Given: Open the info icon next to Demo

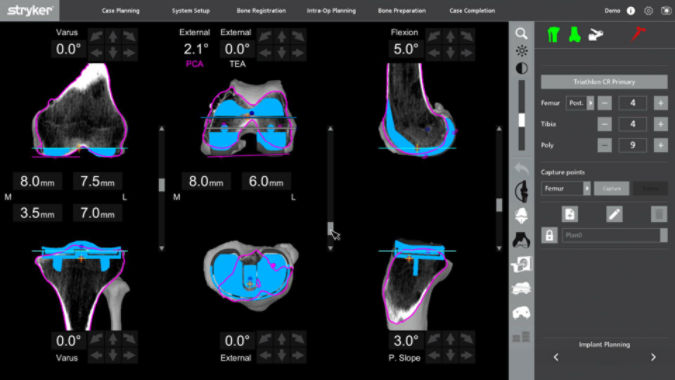Looking at the screenshot, I should 631,11.
